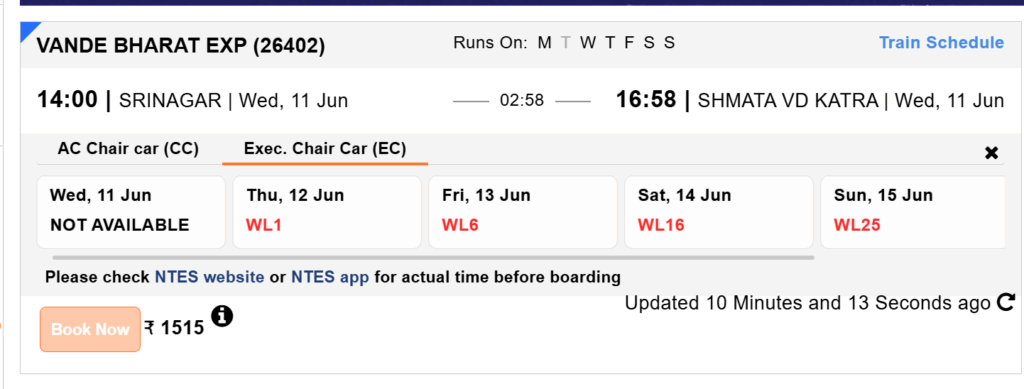This screenshot has width=1024, height=389.
Task: Select the Wed, 11 Jun availability card
Action: (131, 212)
